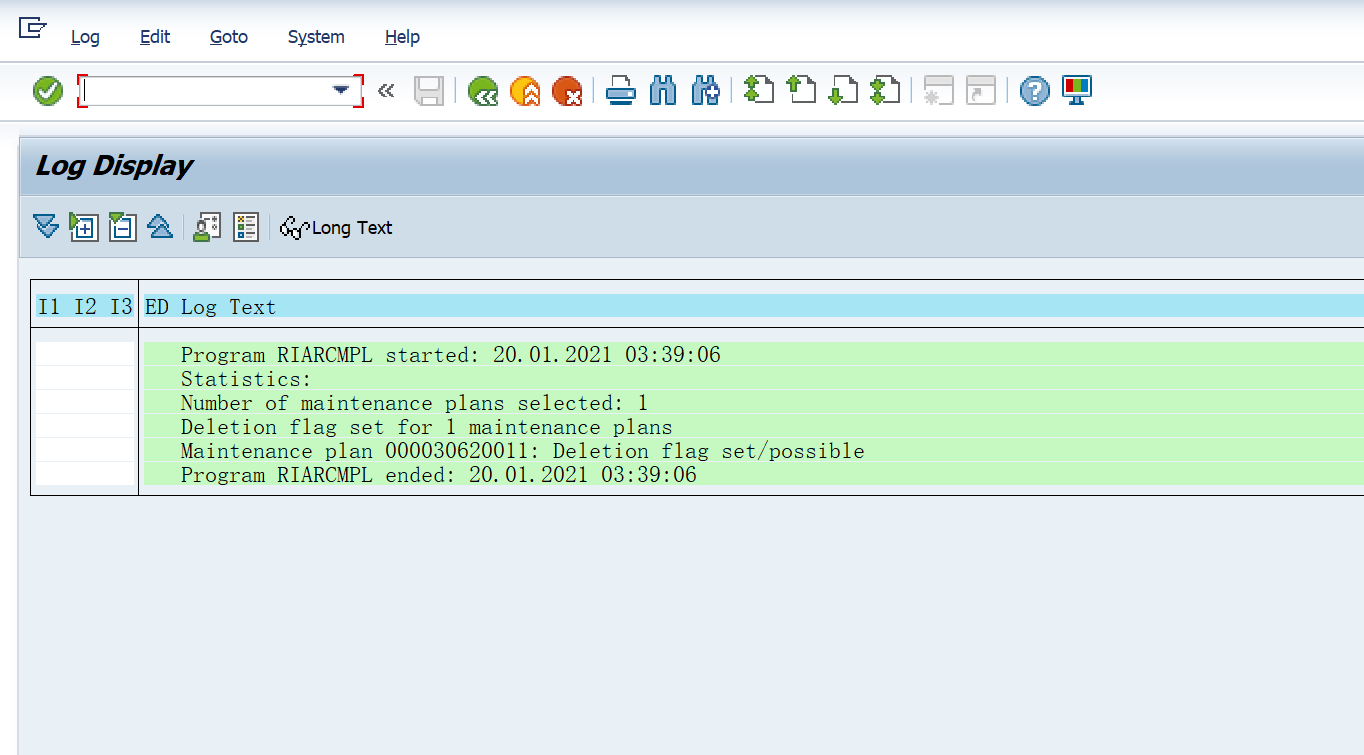Select the 'Program RIARCMPL started' log line
The image size is (1364, 755).
click(450, 355)
